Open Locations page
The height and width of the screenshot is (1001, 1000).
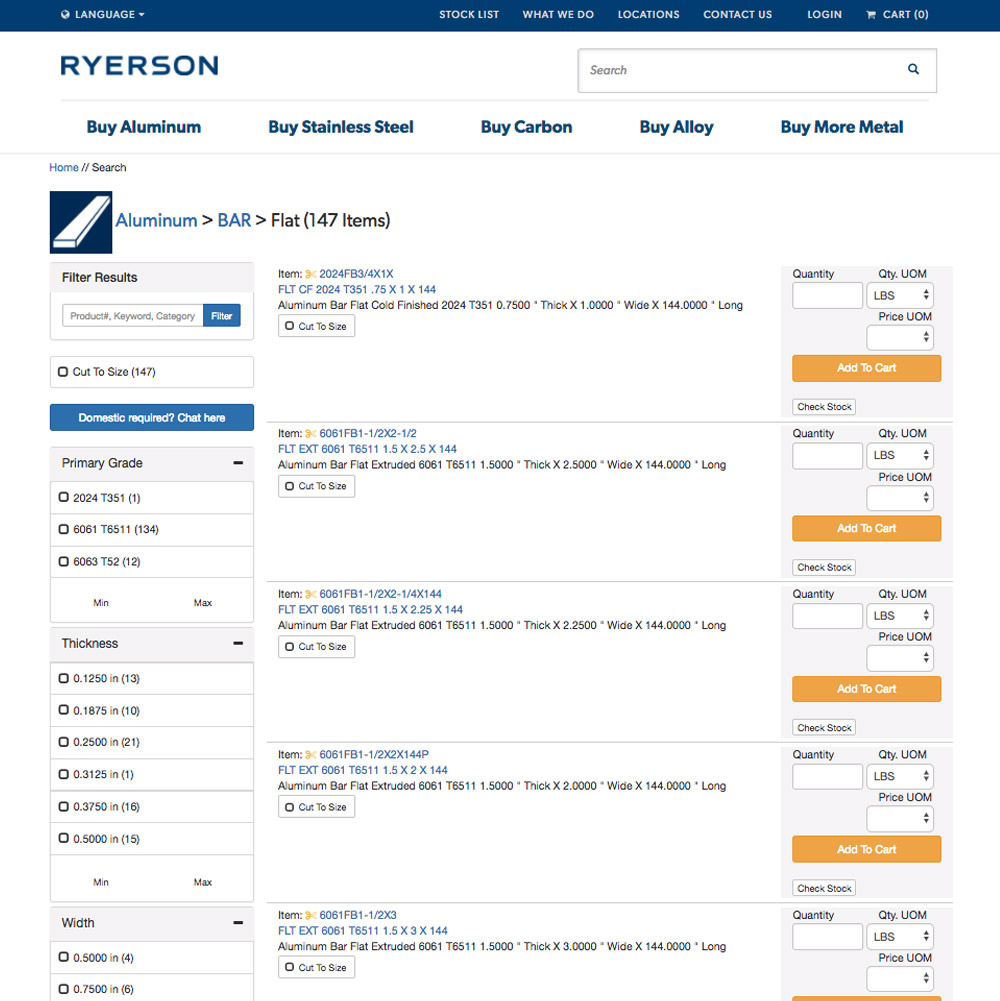648,14
